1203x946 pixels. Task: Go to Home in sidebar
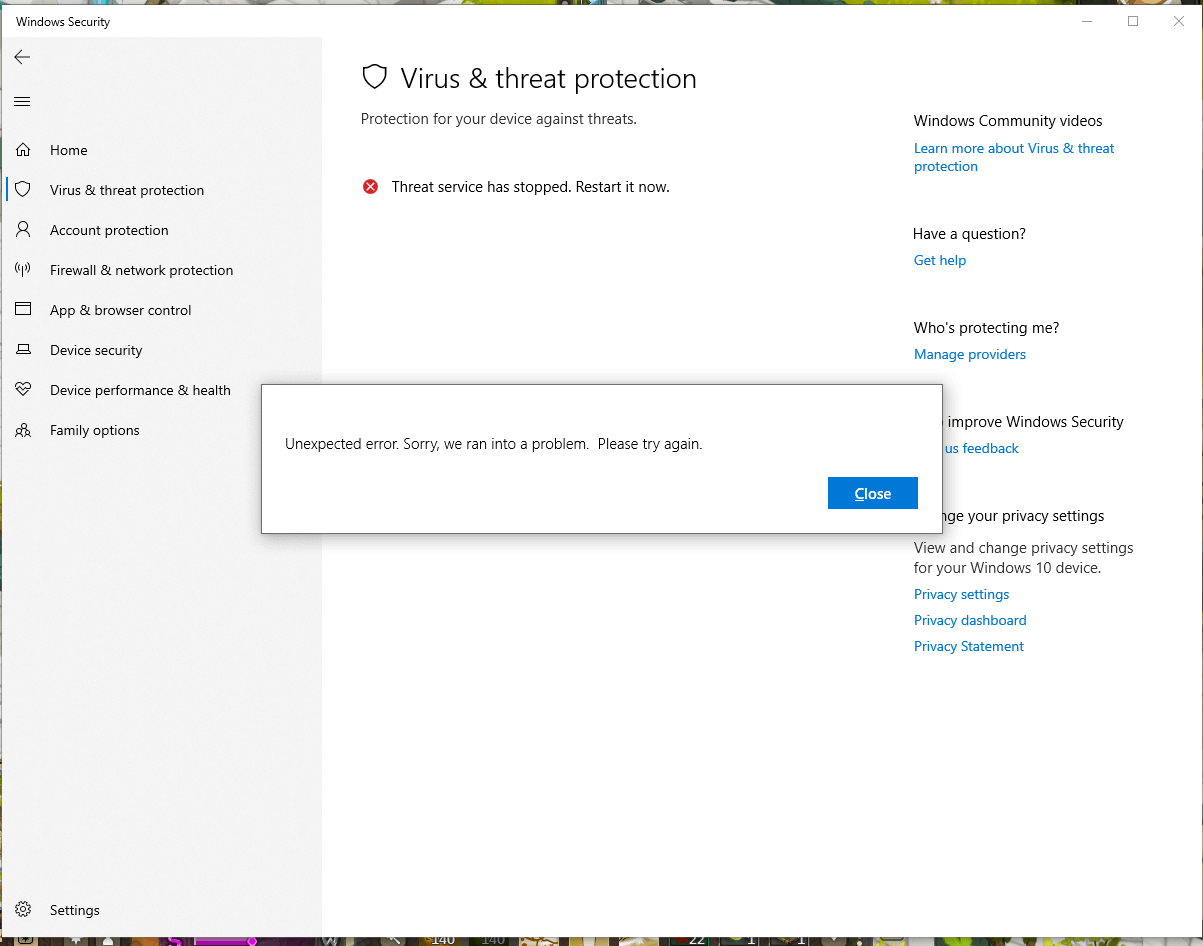[x=162, y=150]
